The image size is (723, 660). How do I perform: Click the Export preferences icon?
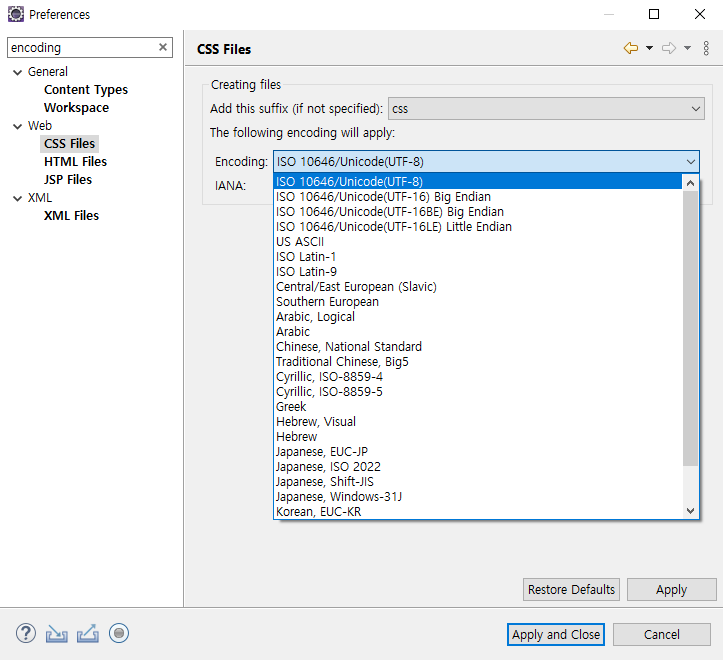click(x=88, y=633)
